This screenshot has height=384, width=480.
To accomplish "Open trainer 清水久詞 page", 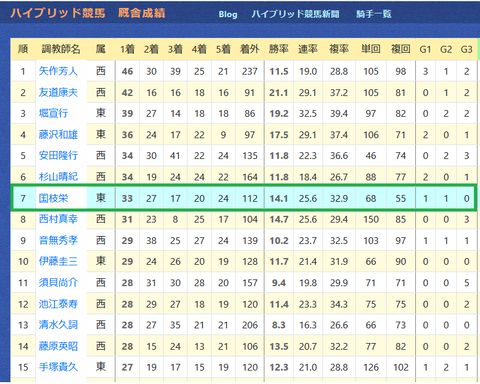I will (58, 325).
